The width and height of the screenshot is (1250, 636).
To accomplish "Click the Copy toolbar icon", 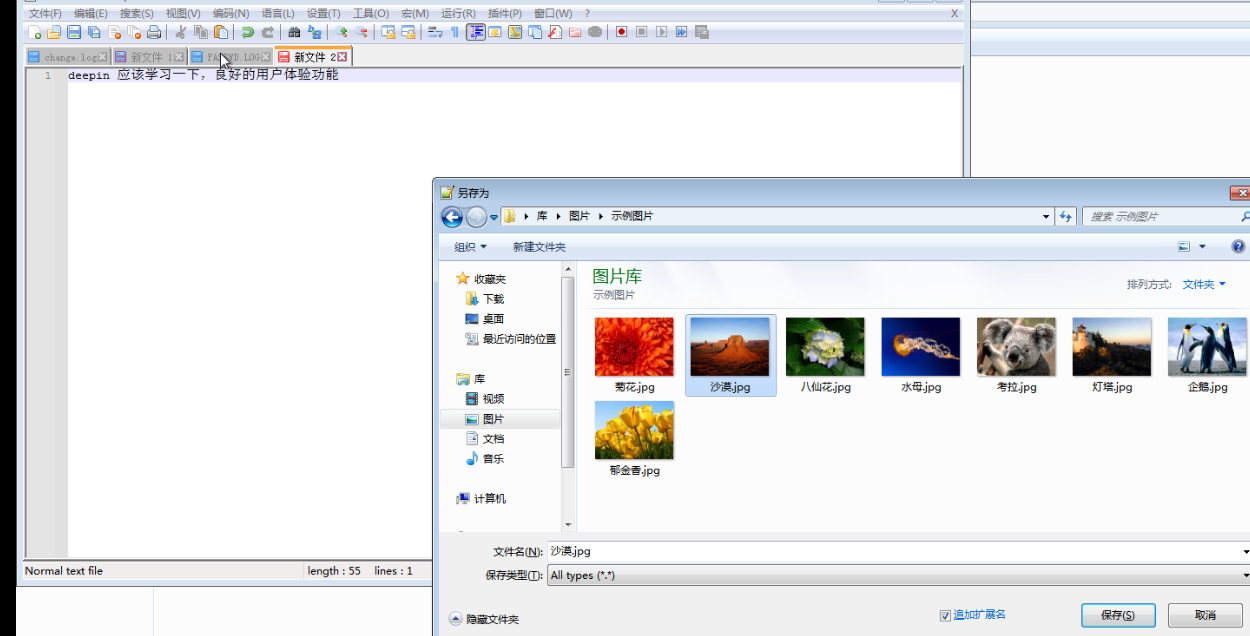I will [x=200, y=32].
